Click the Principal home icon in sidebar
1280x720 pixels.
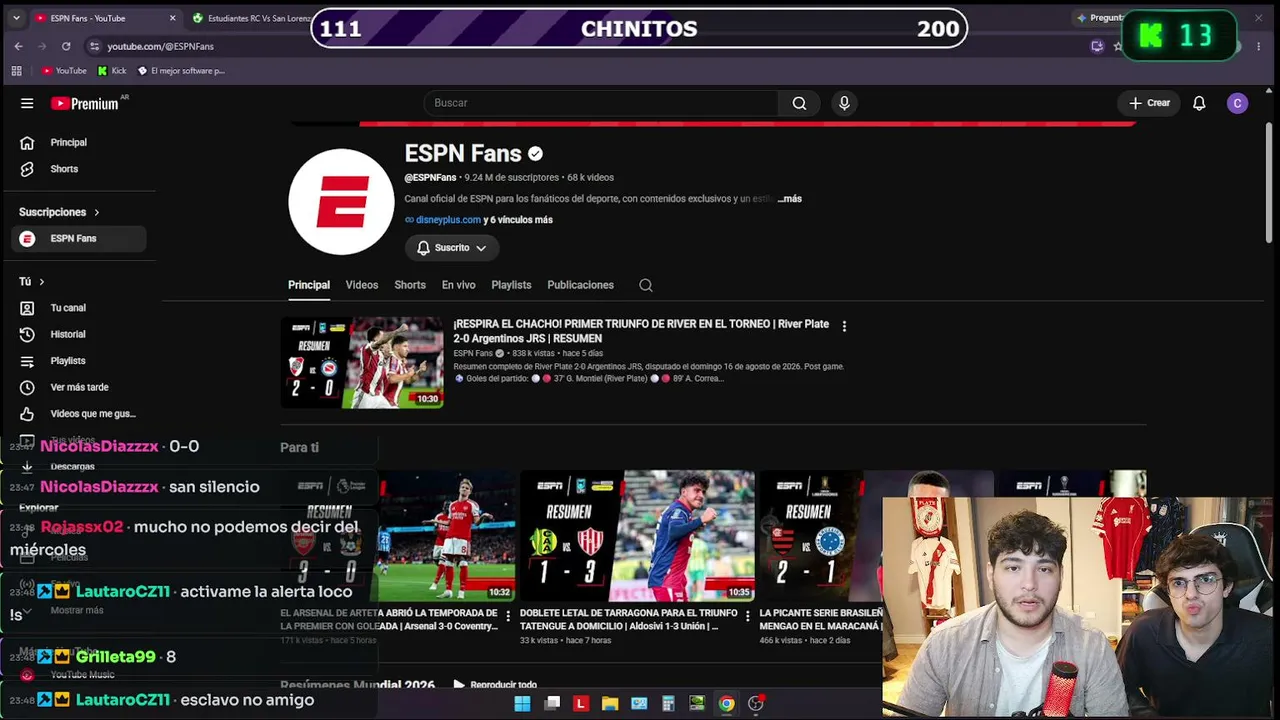pyautogui.click(x=27, y=143)
